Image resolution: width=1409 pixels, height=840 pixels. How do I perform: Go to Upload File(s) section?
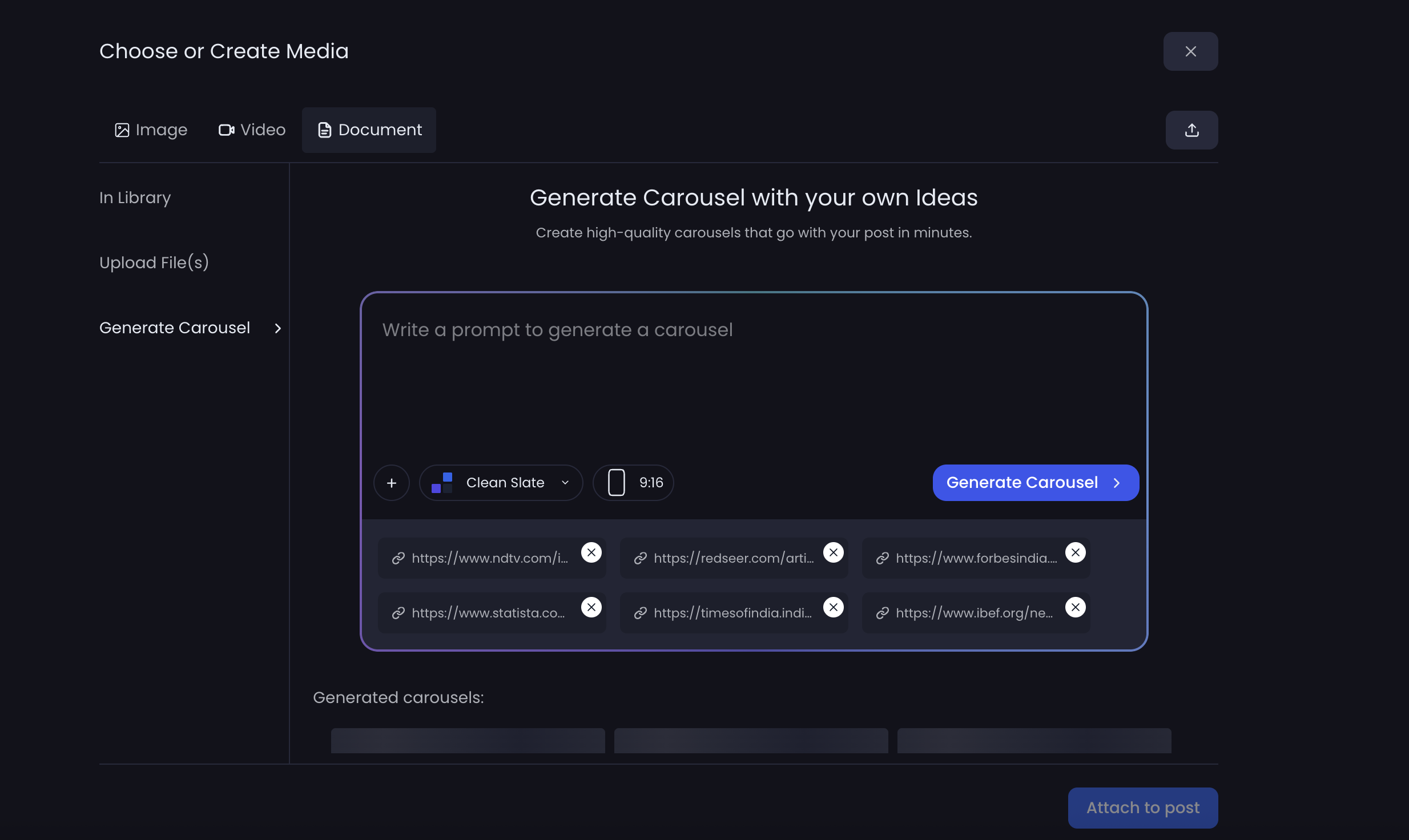coord(154,262)
